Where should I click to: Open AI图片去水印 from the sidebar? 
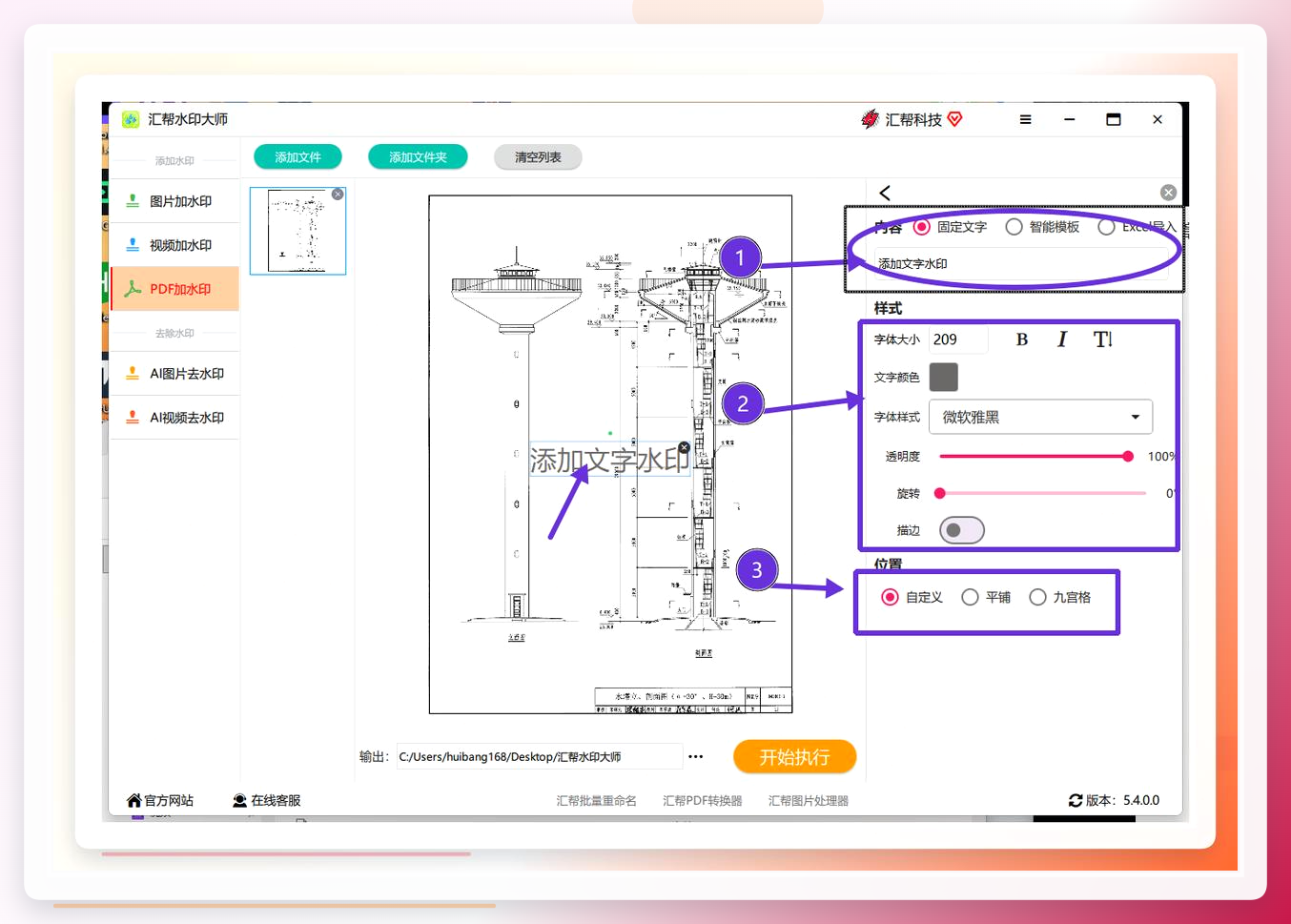click(174, 374)
